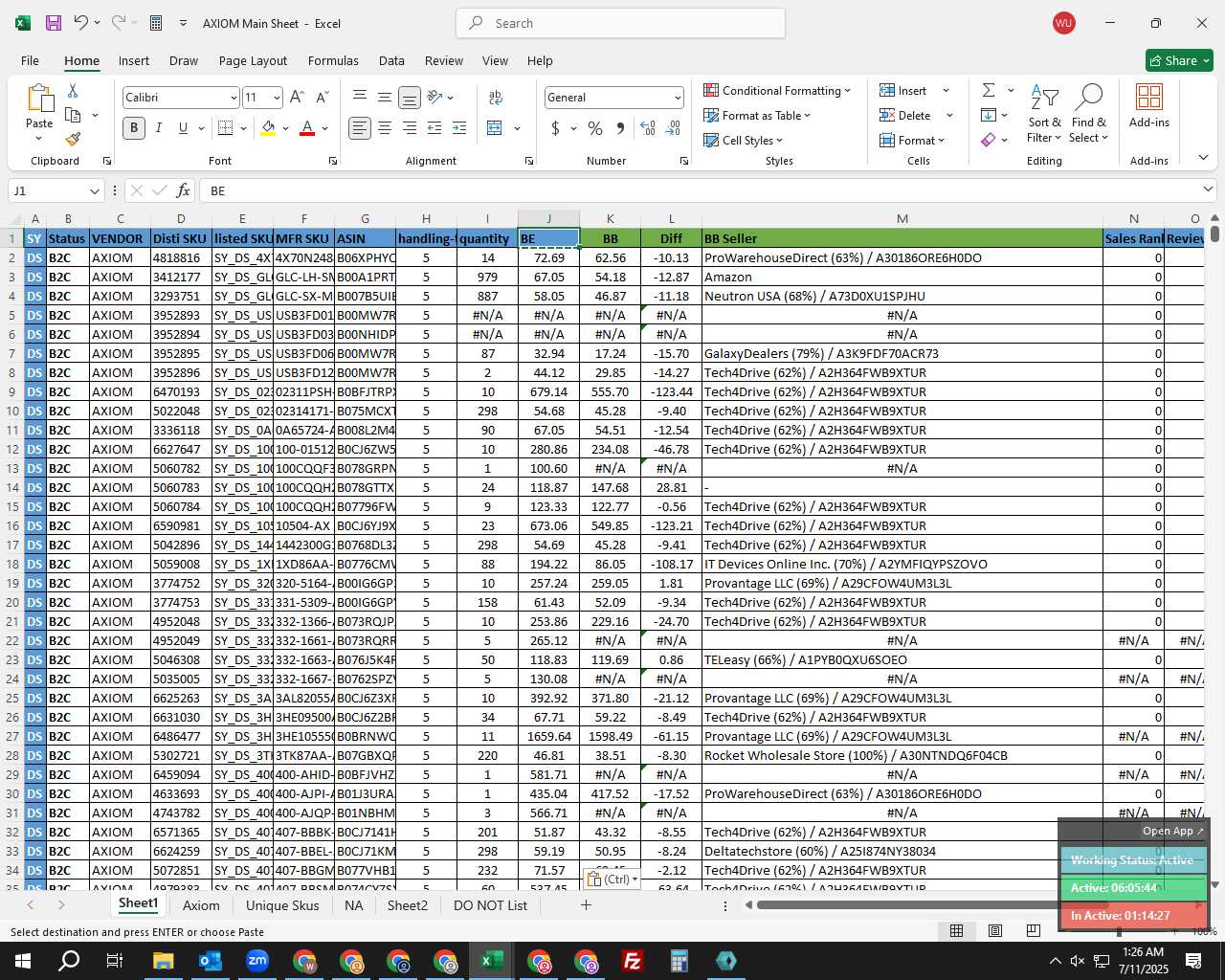Click the Align Right icon
Screen dimensions: 1225x980
point(410,127)
